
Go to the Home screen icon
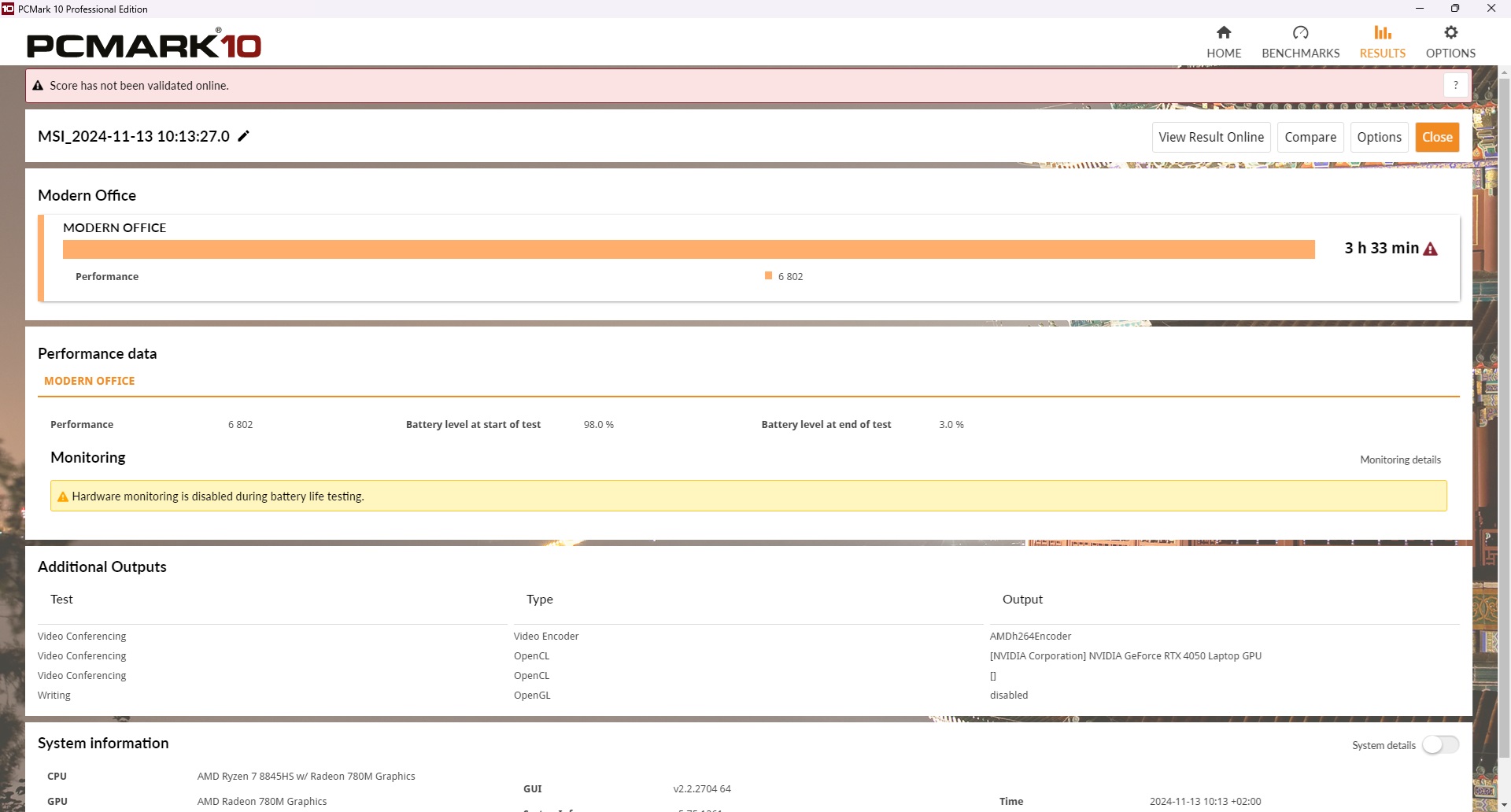(x=1223, y=33)
